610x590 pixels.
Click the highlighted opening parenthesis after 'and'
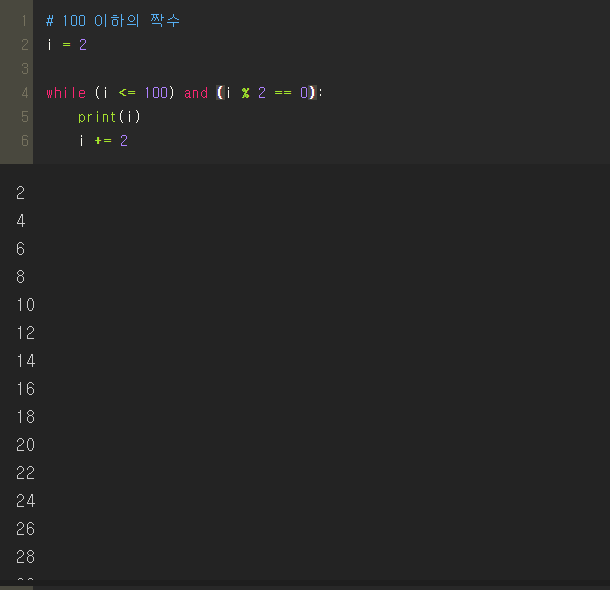coord(220,93)
